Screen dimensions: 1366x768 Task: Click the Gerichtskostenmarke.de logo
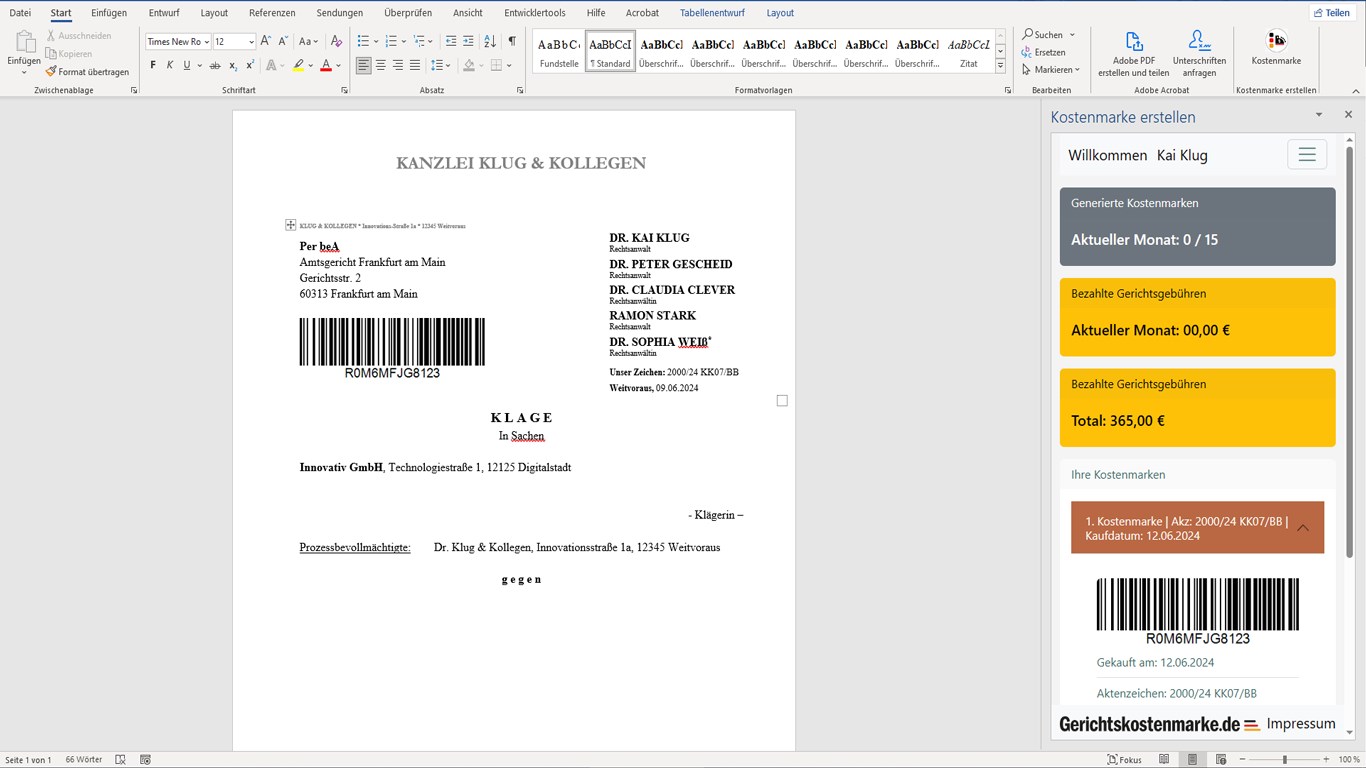click(1159, 724)
